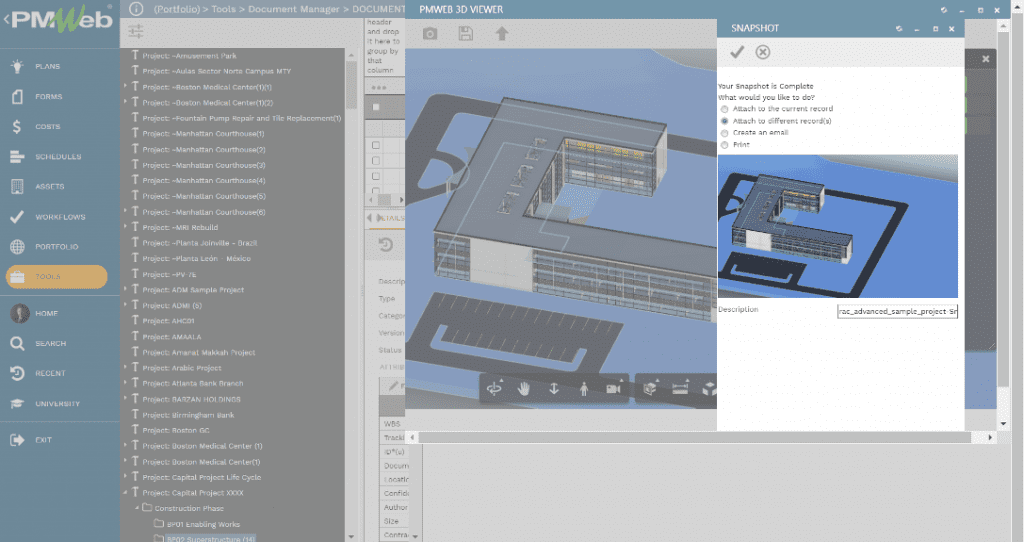Select the pan hand tool

point(524,389)
